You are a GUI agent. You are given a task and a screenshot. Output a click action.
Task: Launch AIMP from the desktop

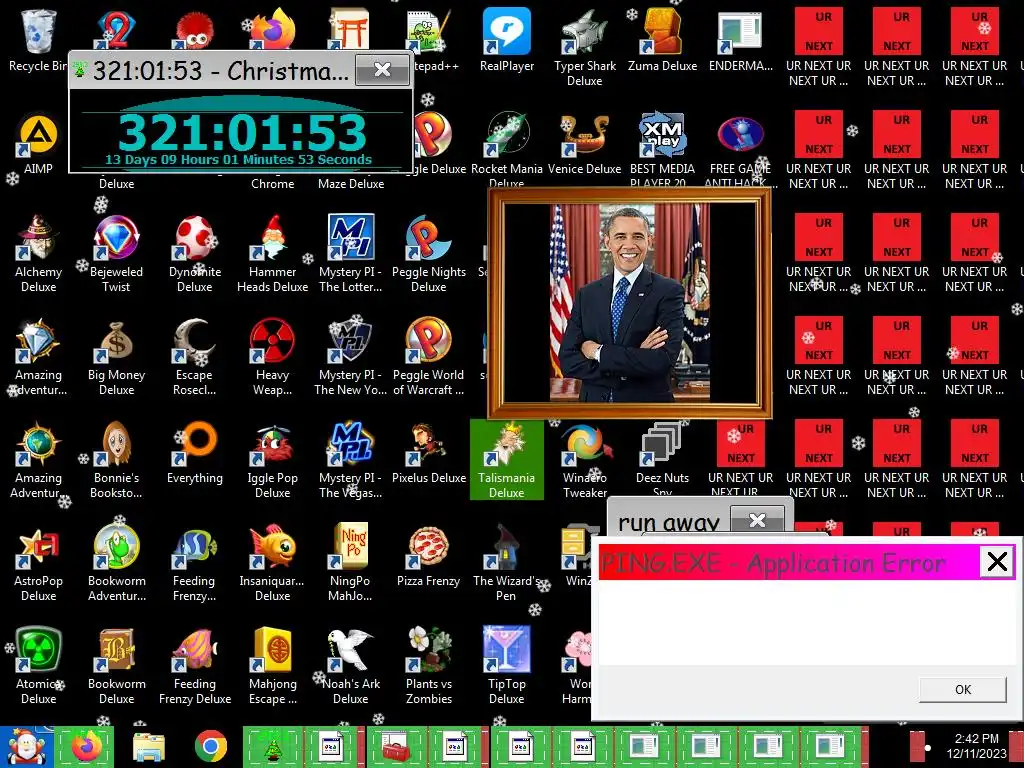click(x=38, y=144)
